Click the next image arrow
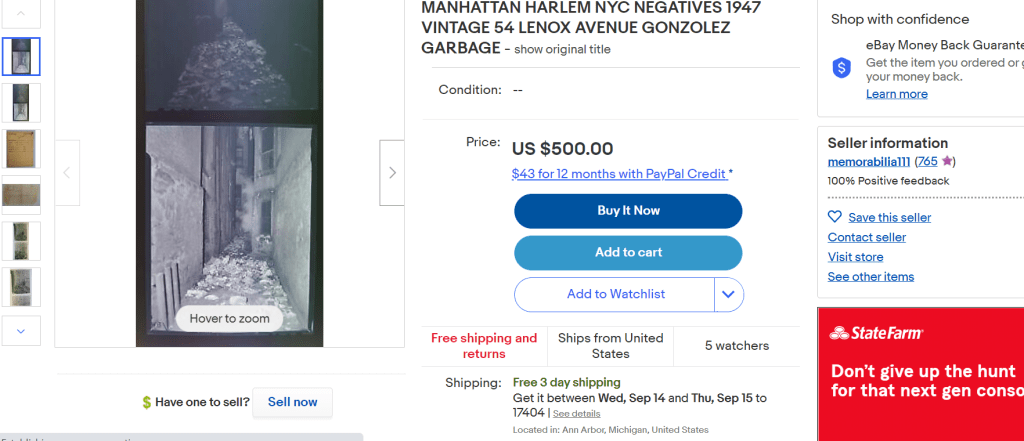1024x441 pixels. pos(392,172)
